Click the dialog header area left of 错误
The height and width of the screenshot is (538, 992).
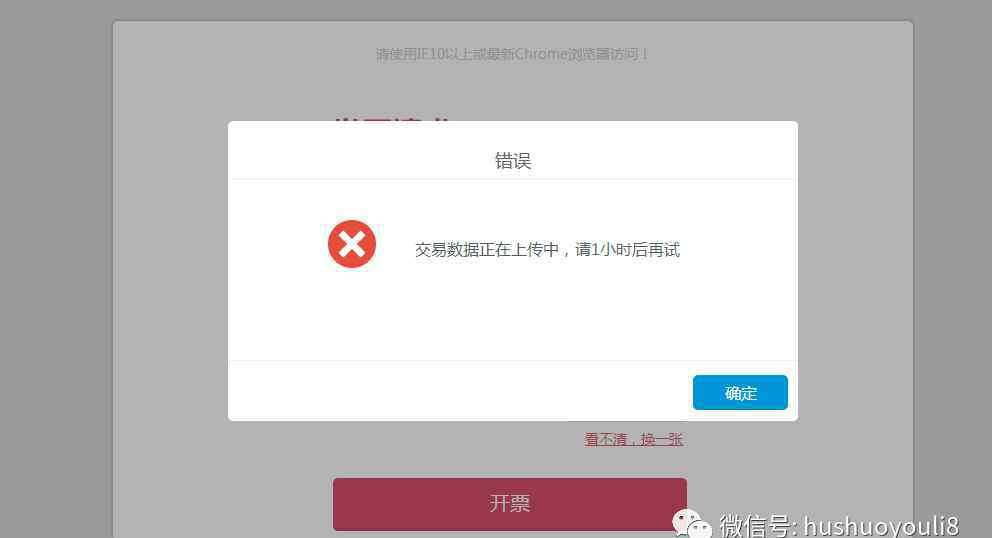pos(361,152)
